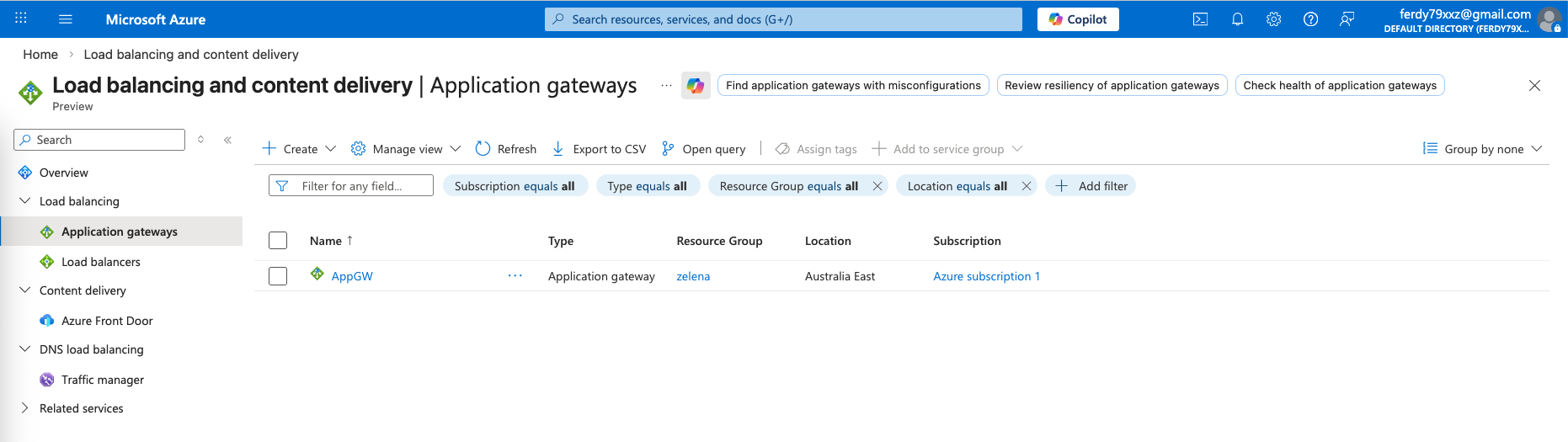Image resolution: width=1568 pixels, height=442 pixels.
Task: Open Azure Front Door menu item
Action: (107, 321)
